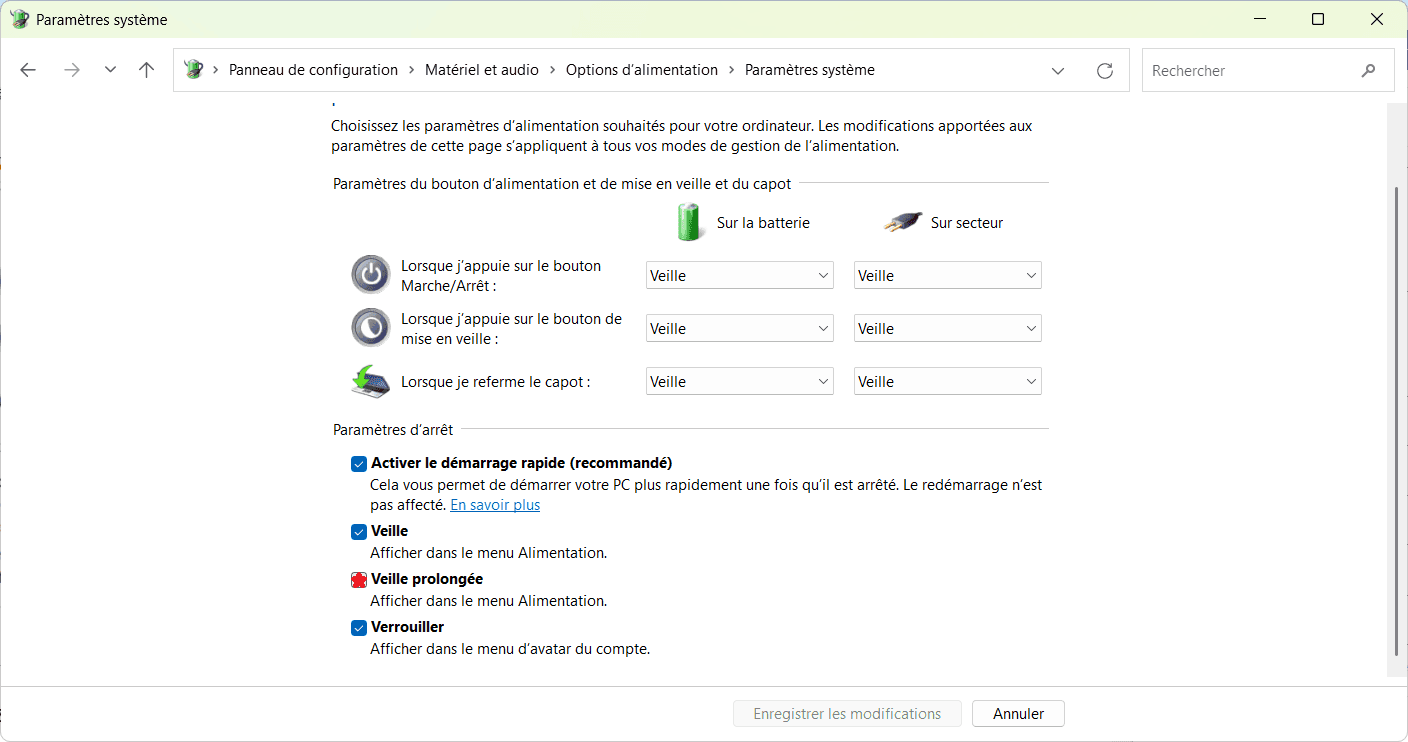Toggle the Veille checkbox

pyautogui.click(x=359, y=532)
